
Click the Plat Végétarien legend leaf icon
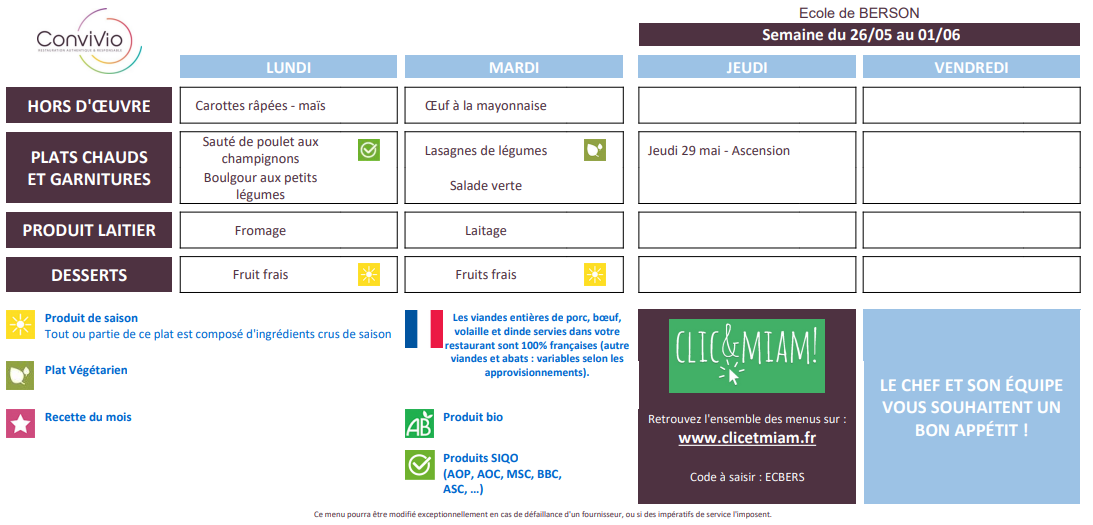click(20, 375)
